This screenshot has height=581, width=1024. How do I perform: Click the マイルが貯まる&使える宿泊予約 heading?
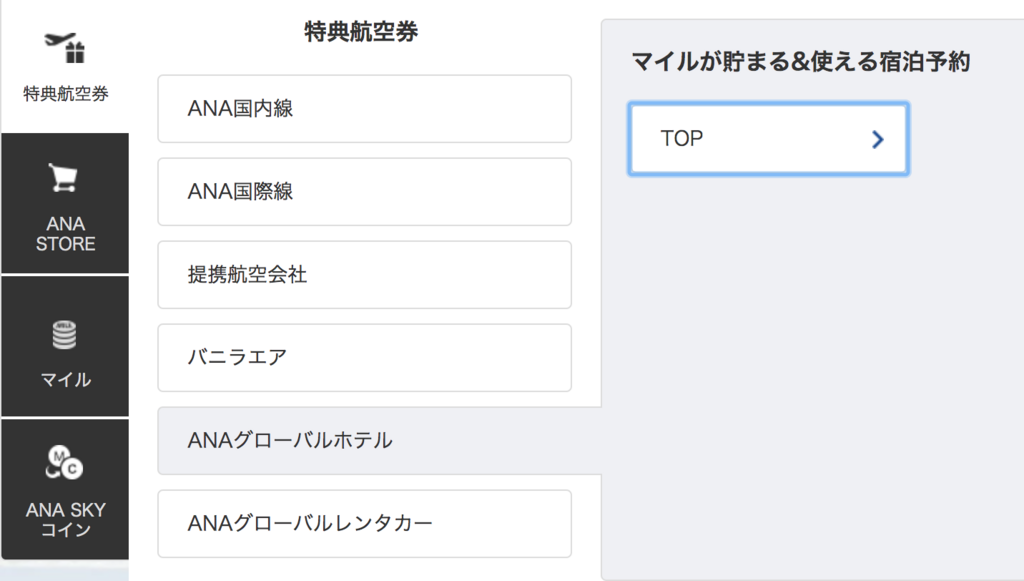[801, 61]
